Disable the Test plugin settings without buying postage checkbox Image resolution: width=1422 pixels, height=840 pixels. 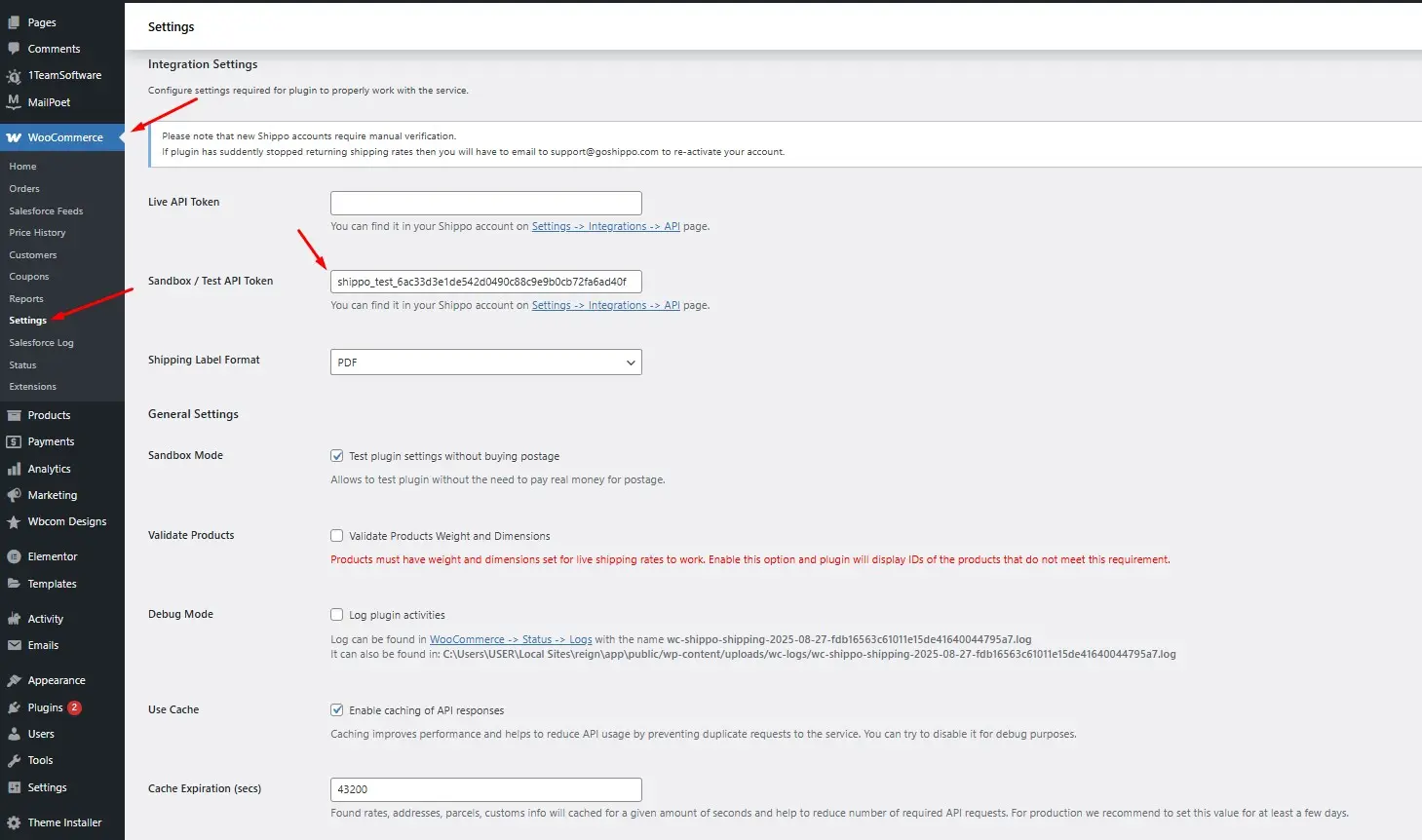pyautogui.click(x=336, y=455)
